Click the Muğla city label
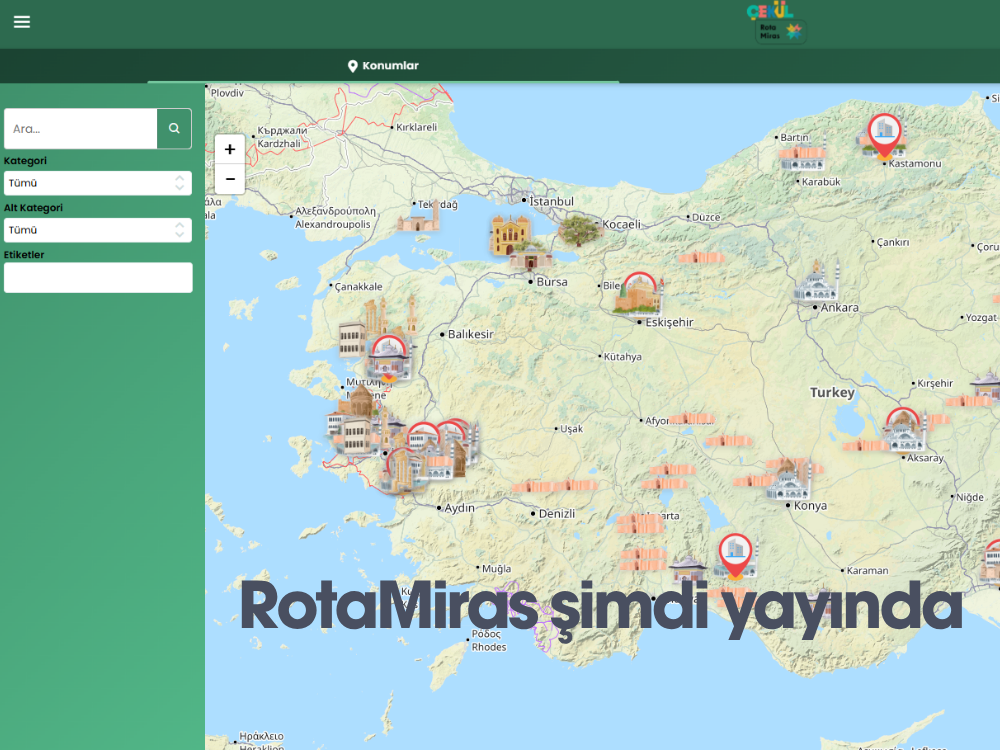 (x=496, y=569)
